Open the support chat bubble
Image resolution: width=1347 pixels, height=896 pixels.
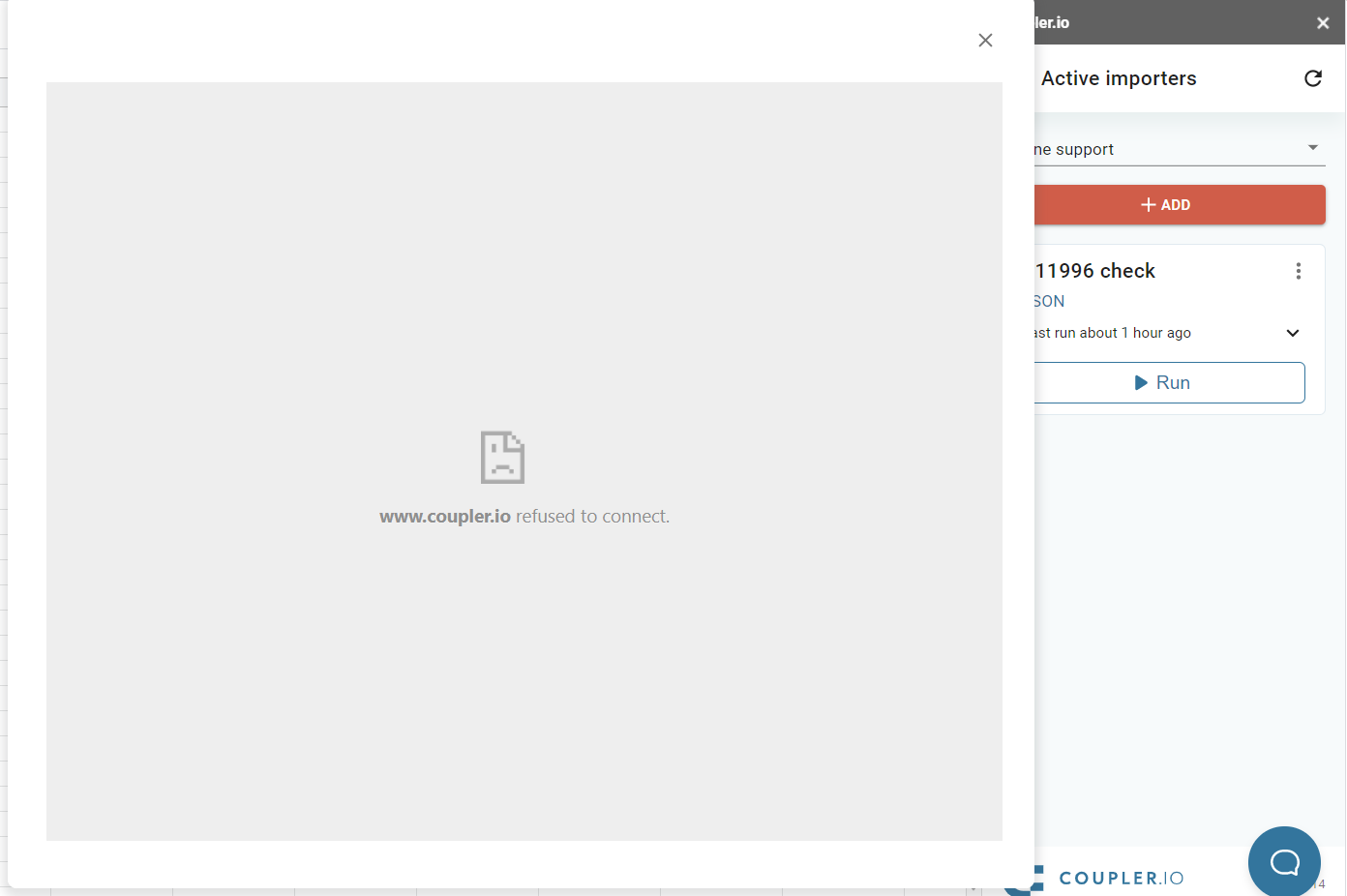[x=1284, y=862]
